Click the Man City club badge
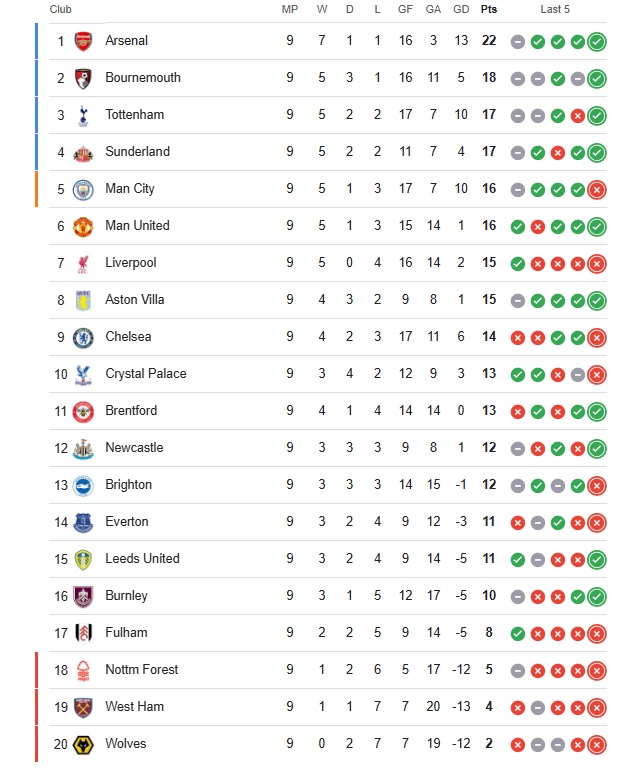This screenshot has width=641, height=779. pos(83,189)
